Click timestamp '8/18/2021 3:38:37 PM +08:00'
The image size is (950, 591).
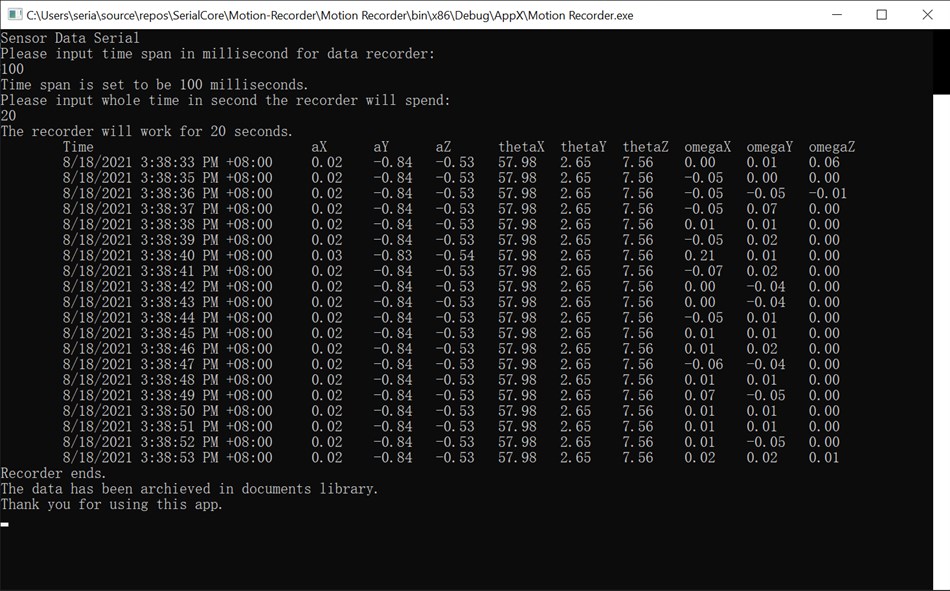(x=167, y=209)
